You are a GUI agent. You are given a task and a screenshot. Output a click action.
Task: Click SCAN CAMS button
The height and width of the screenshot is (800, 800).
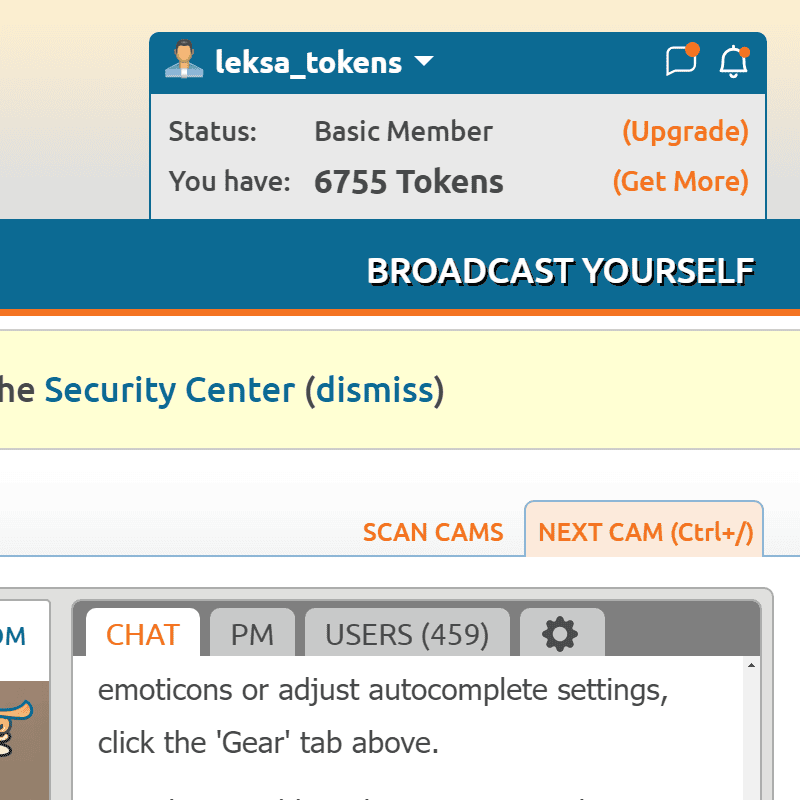pyautogui.click(x=433, y=532)
